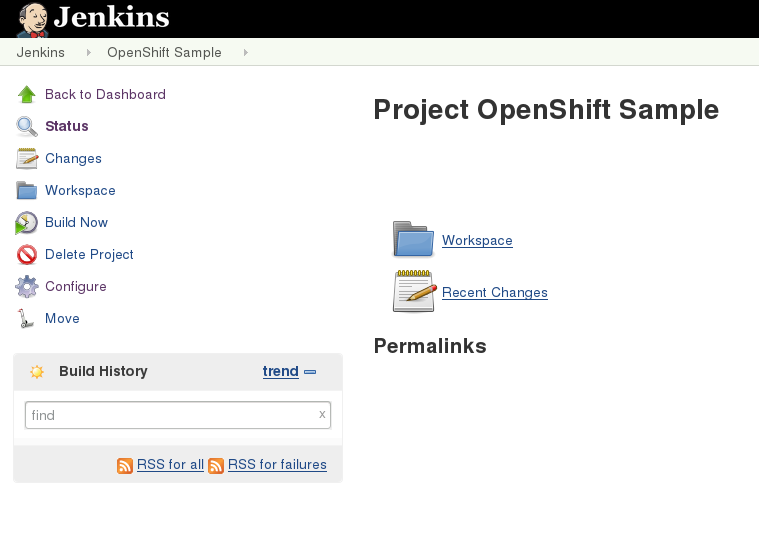
Task: Click the green up-arrow dashboard icon
Action: click(x=27, y=94)
